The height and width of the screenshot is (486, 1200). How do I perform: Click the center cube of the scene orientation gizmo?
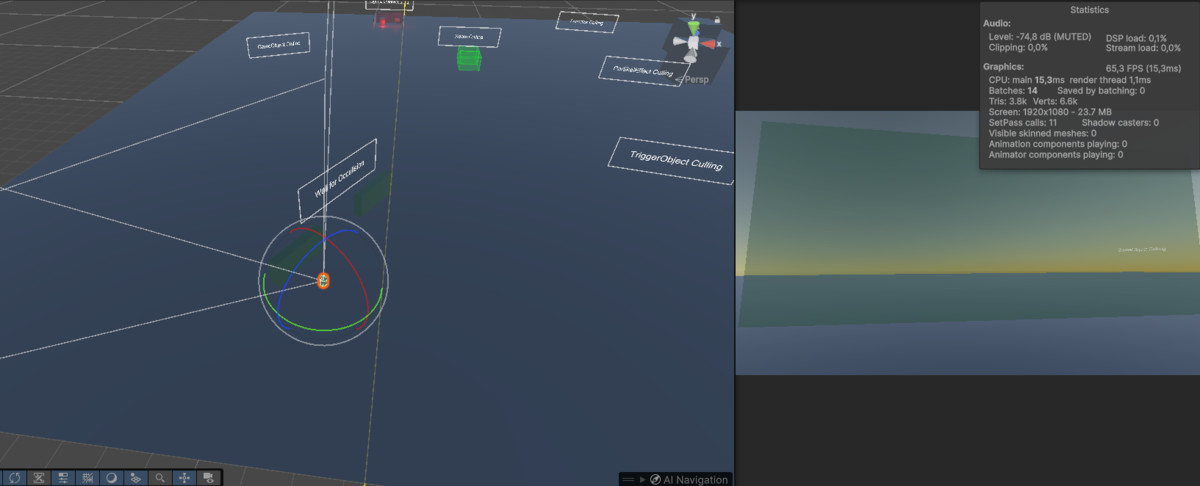(693, 42)
